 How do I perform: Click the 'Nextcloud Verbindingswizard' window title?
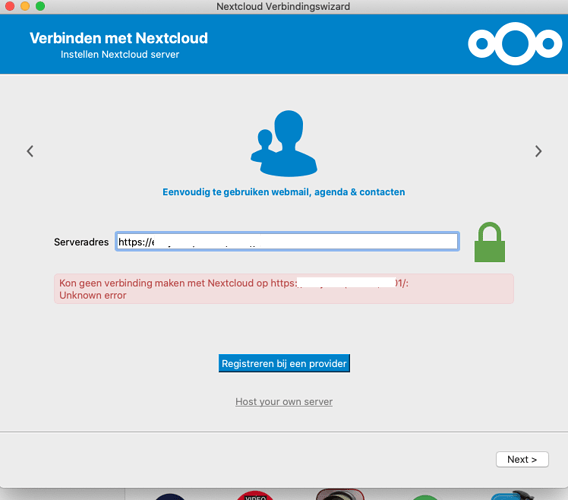[x=283, y=7]
